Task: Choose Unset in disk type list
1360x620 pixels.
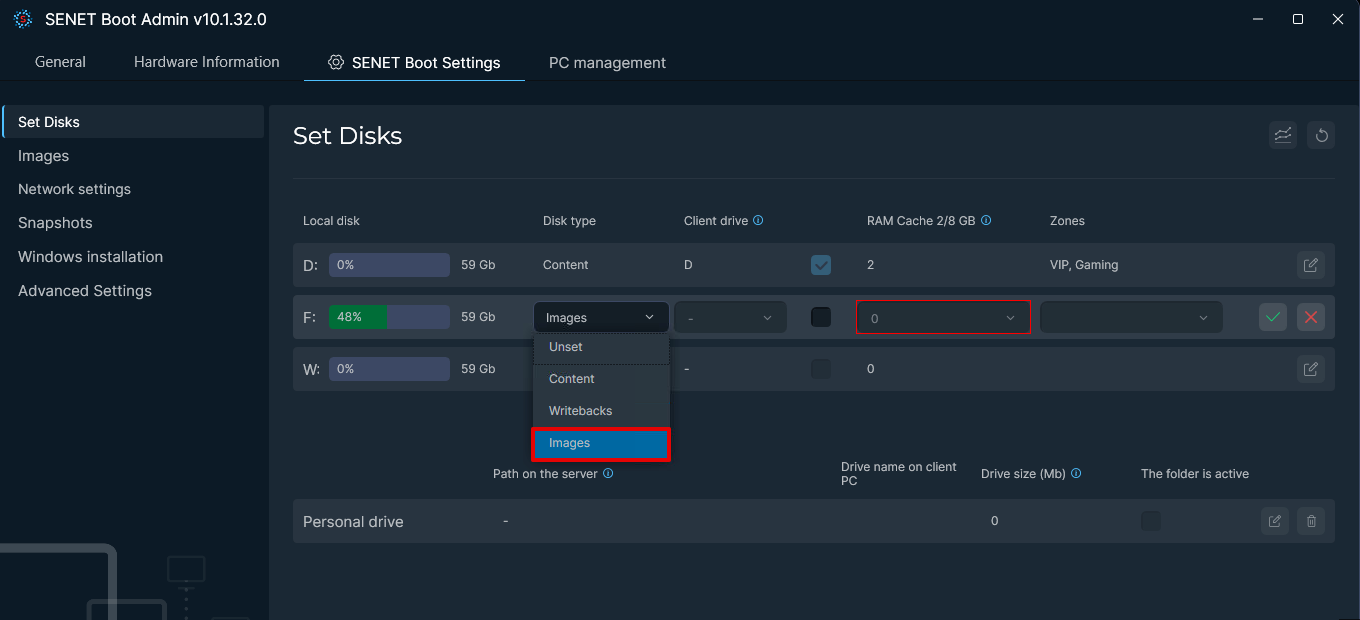Action: pyautogui.click(x=601, y=347)
